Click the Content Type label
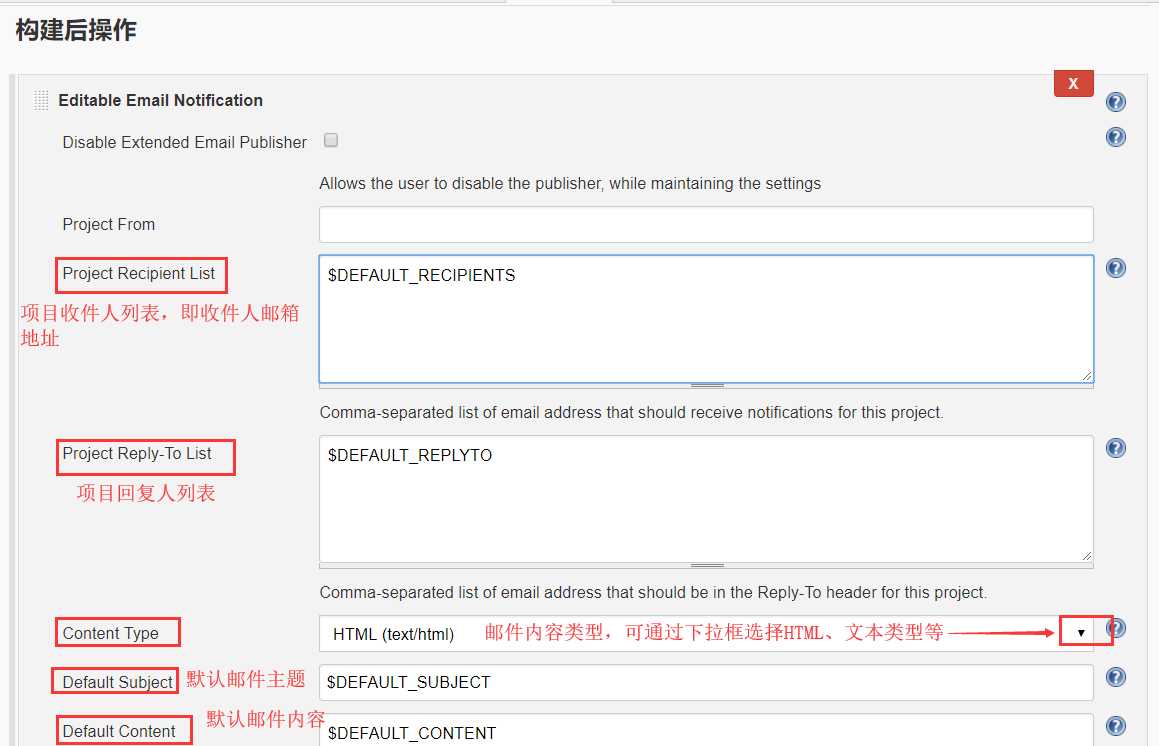 [110, 634]
